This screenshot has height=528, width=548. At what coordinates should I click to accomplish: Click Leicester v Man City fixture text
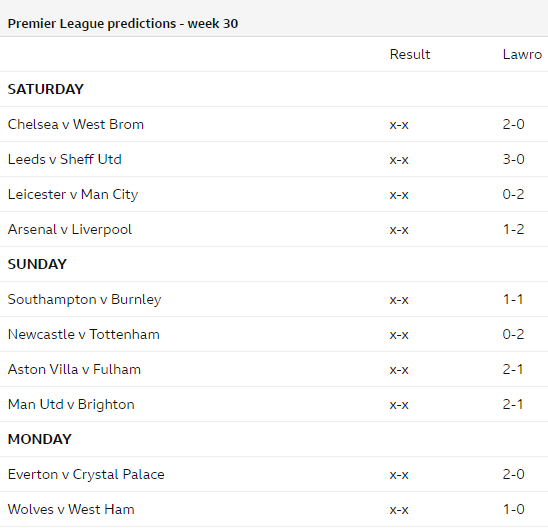tap(73, 194)
